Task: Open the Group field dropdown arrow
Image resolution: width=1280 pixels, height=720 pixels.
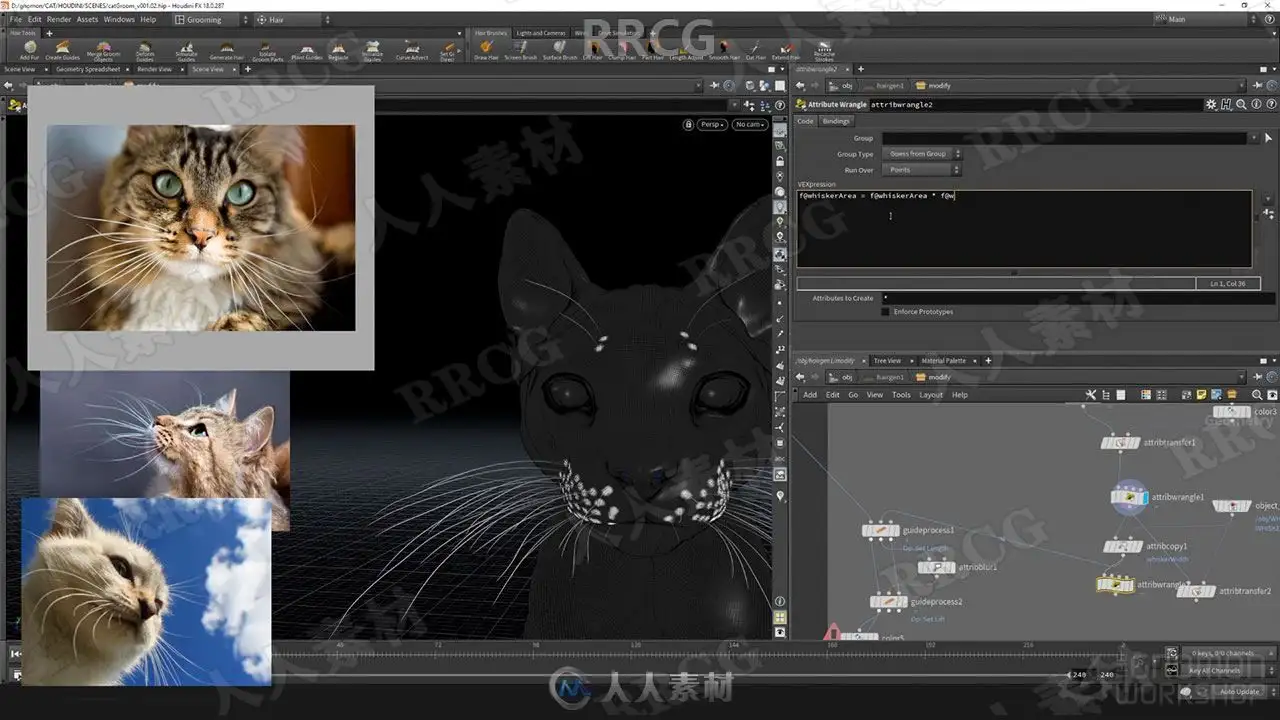Action: [x=1253, y=138]
